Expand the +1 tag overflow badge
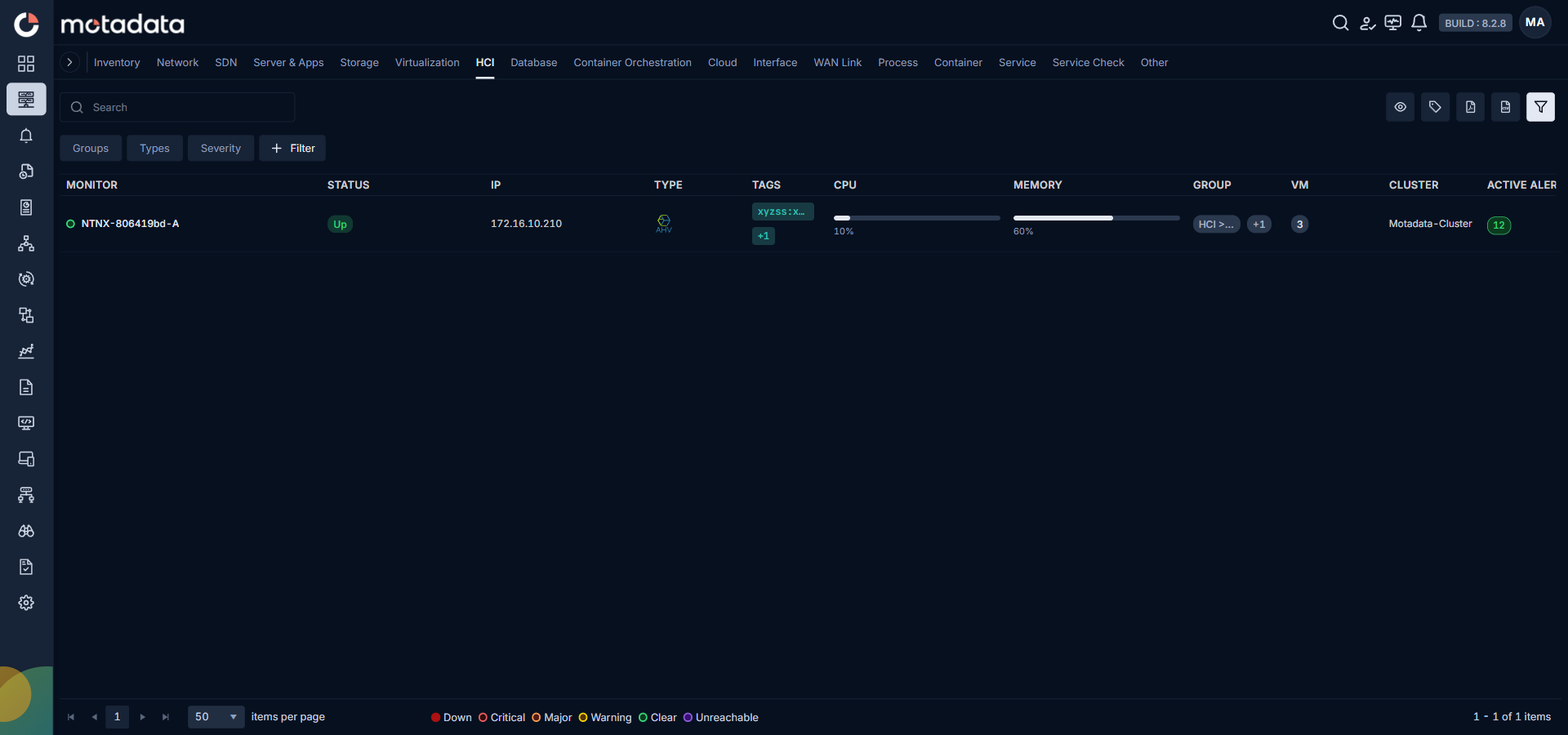The image size is (1568, 735). point(764,236)
